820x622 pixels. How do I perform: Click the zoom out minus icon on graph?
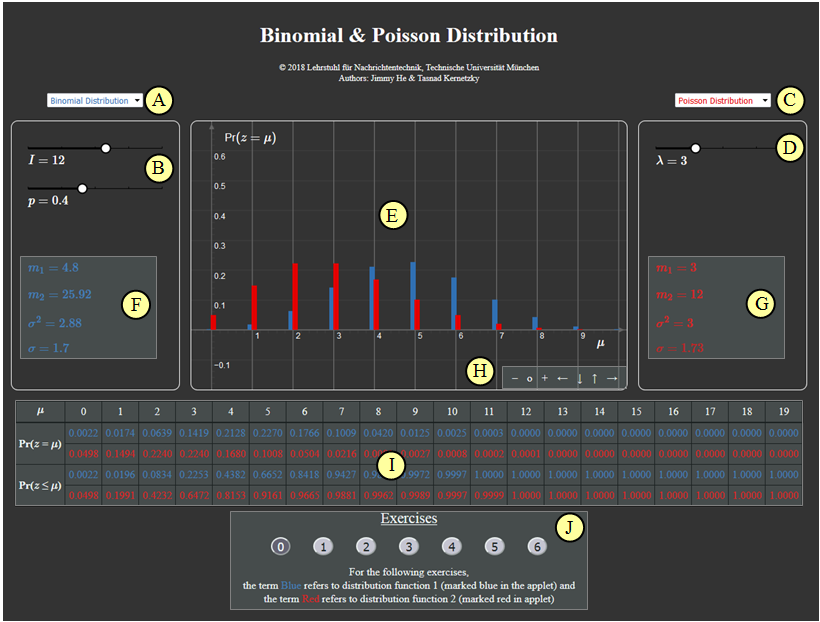[x=514, y=378]
